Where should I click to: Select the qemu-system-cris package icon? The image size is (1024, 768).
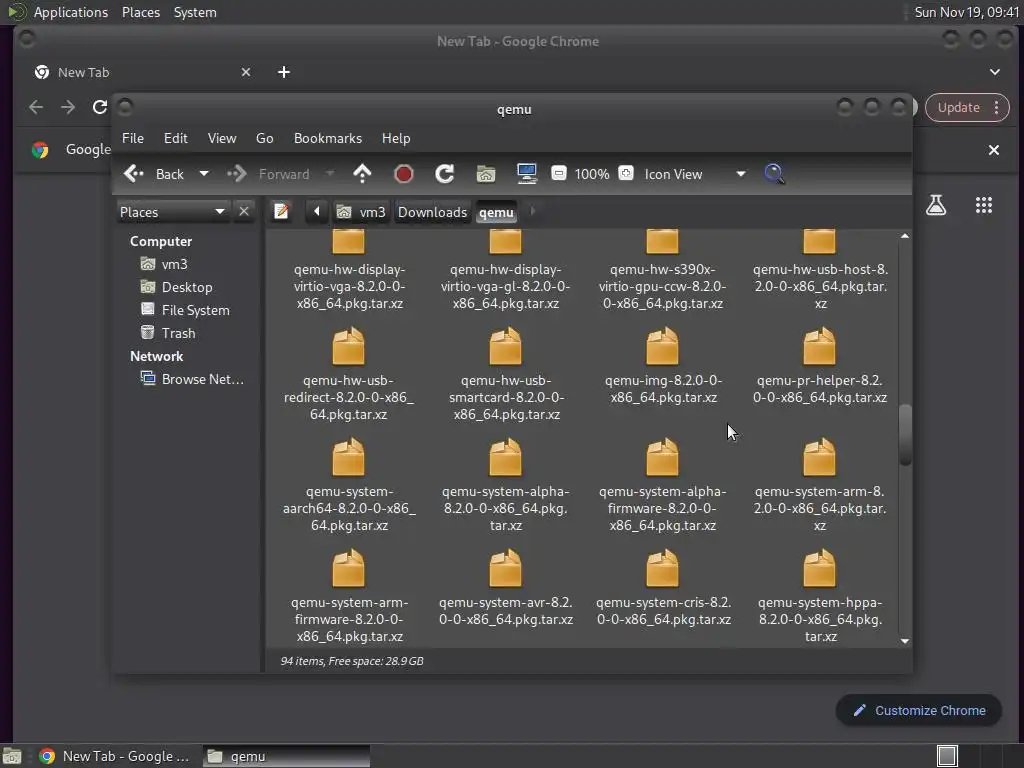[x=662, y=568]
